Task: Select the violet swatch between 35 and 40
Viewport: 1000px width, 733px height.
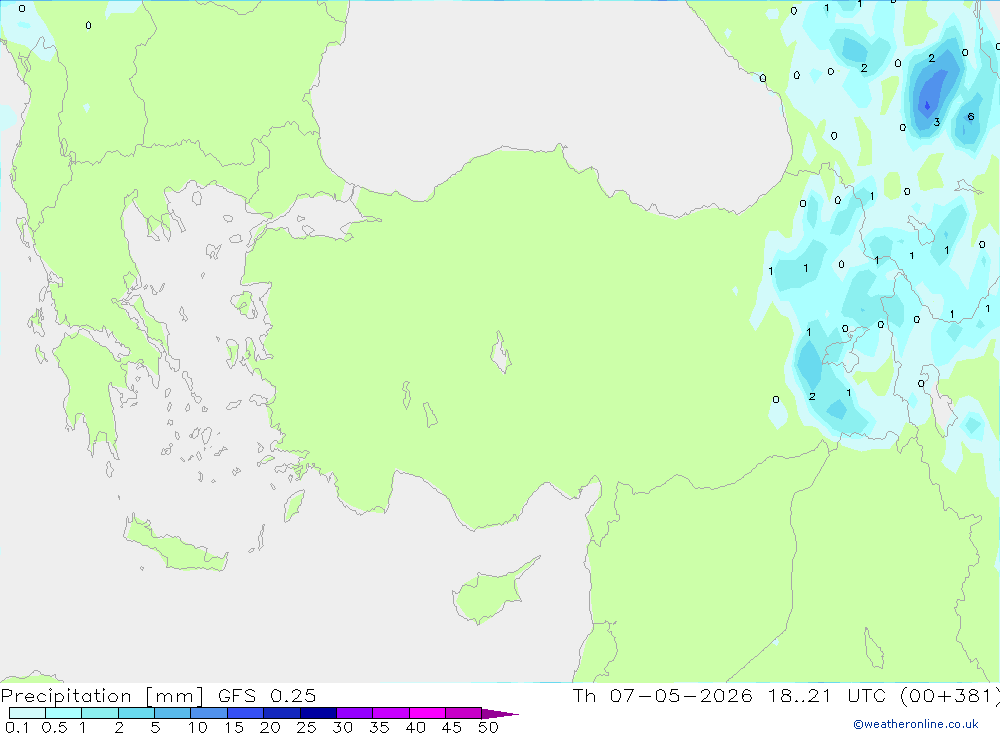Action: coord(391,713)
